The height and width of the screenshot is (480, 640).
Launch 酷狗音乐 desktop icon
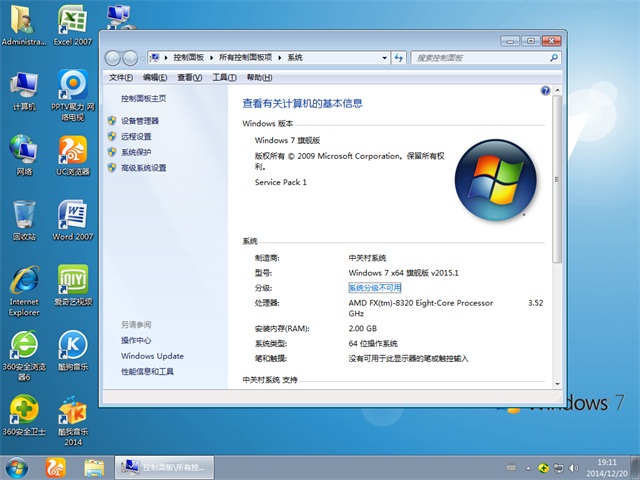[73, 350]
